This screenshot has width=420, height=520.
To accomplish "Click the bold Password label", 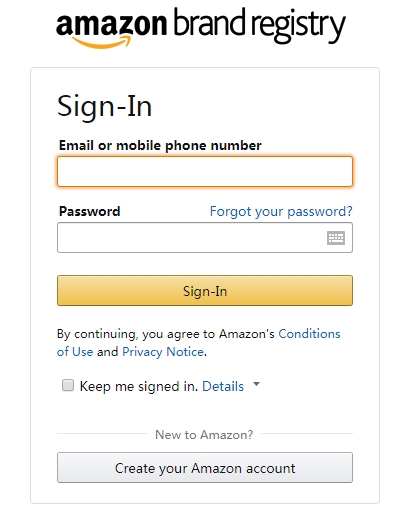I will 89,211.
